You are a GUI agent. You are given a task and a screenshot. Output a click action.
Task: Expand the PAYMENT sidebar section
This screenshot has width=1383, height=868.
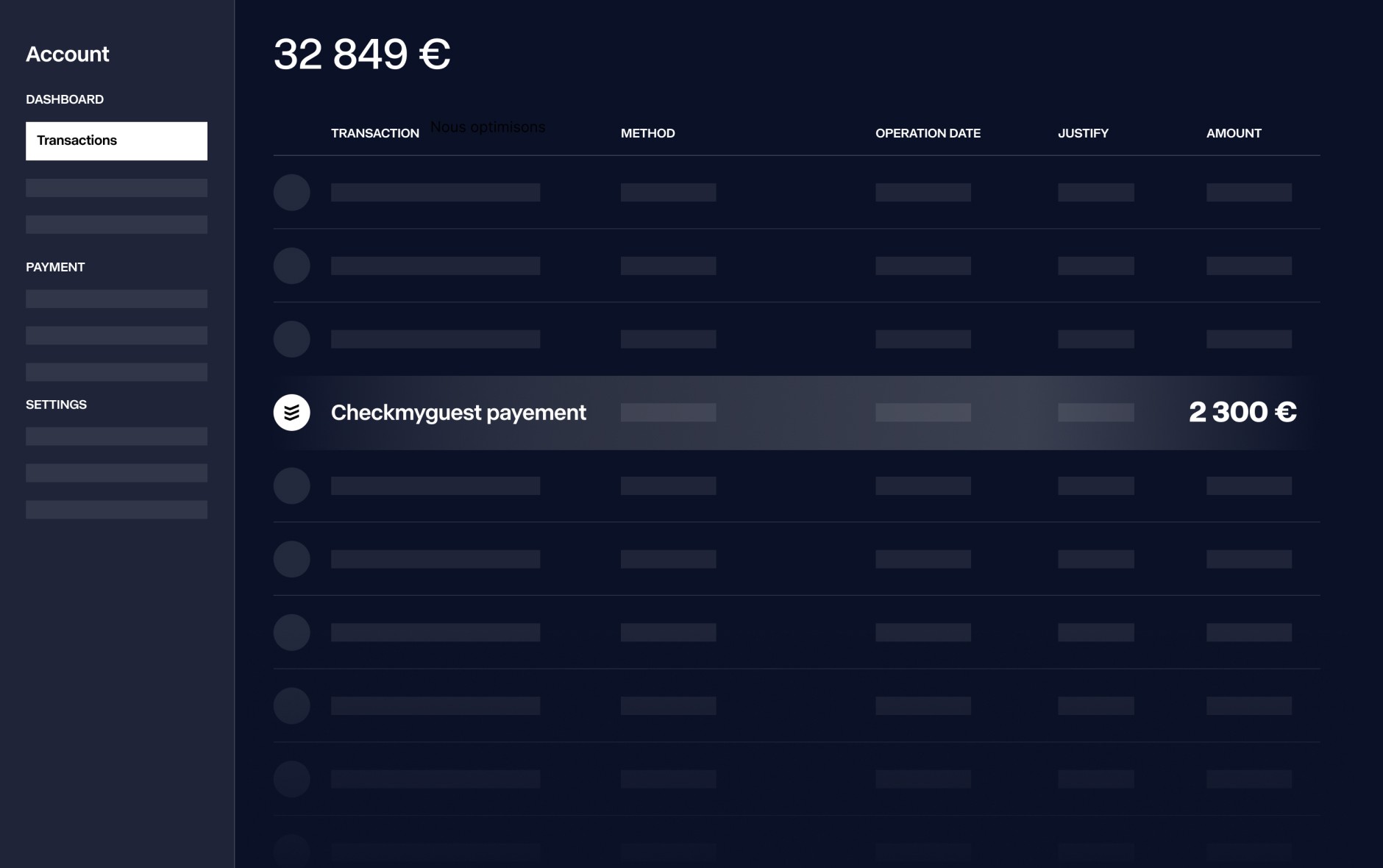coord(55,267)
